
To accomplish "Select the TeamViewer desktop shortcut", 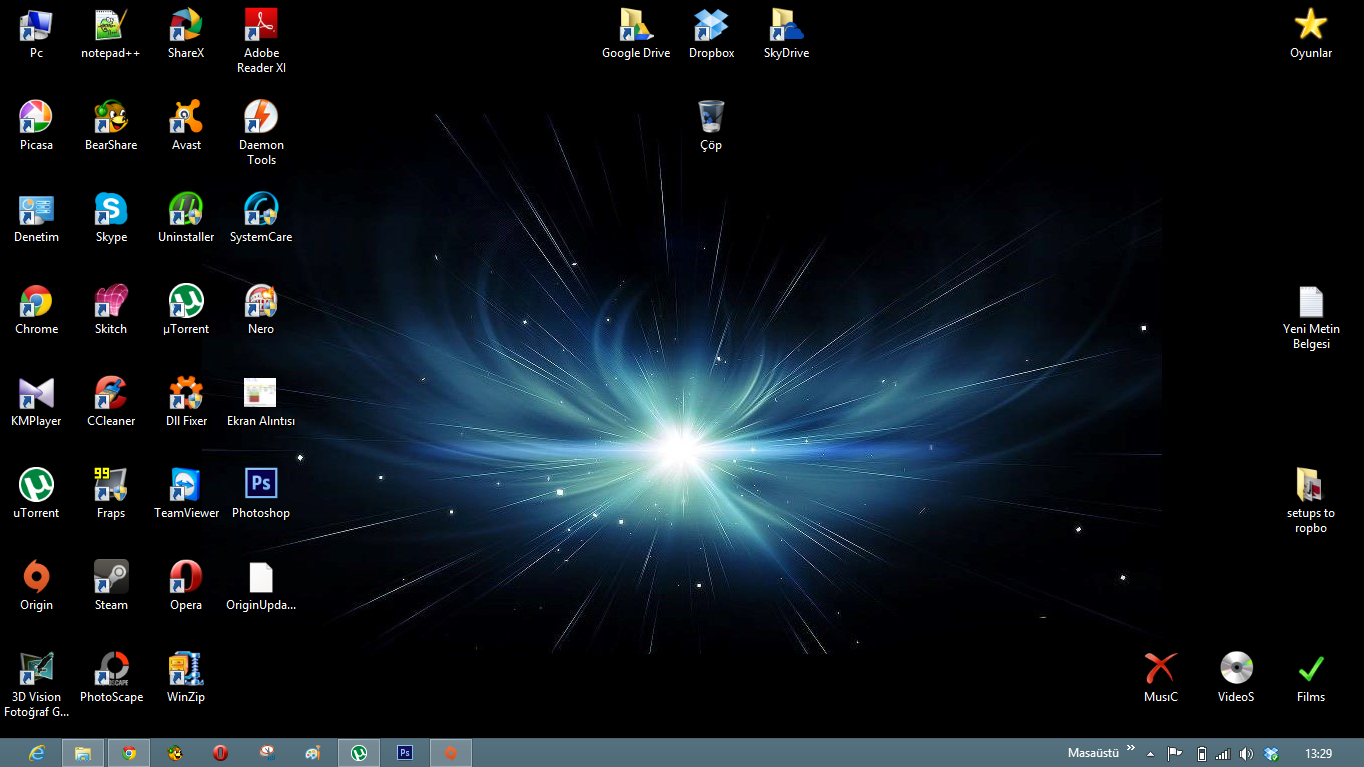I will (x=186, y=493).
